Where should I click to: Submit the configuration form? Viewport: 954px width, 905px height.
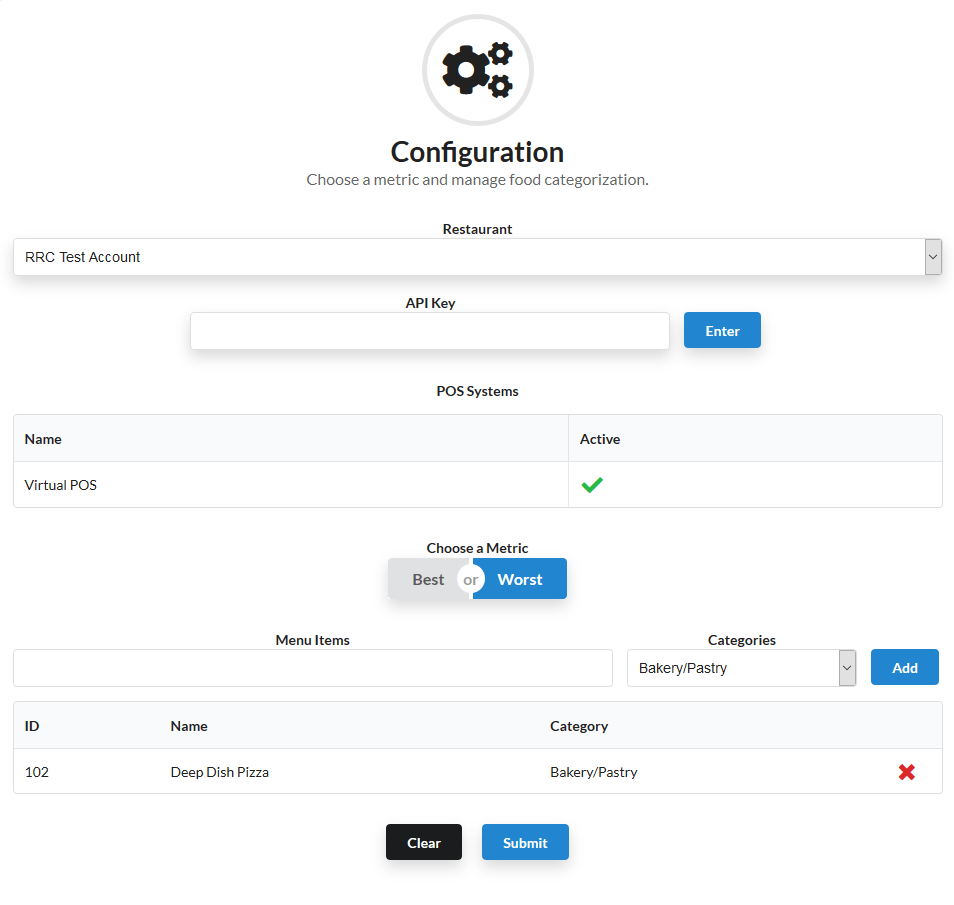pos(525,843)
